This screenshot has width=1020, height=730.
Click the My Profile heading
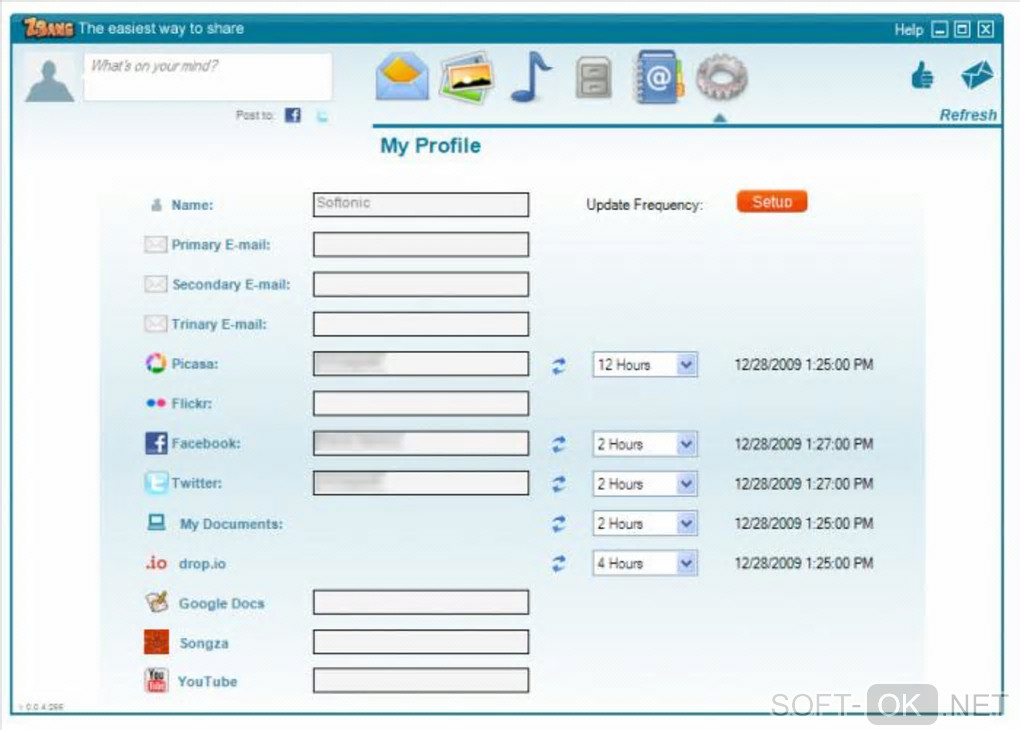(431, 146)
